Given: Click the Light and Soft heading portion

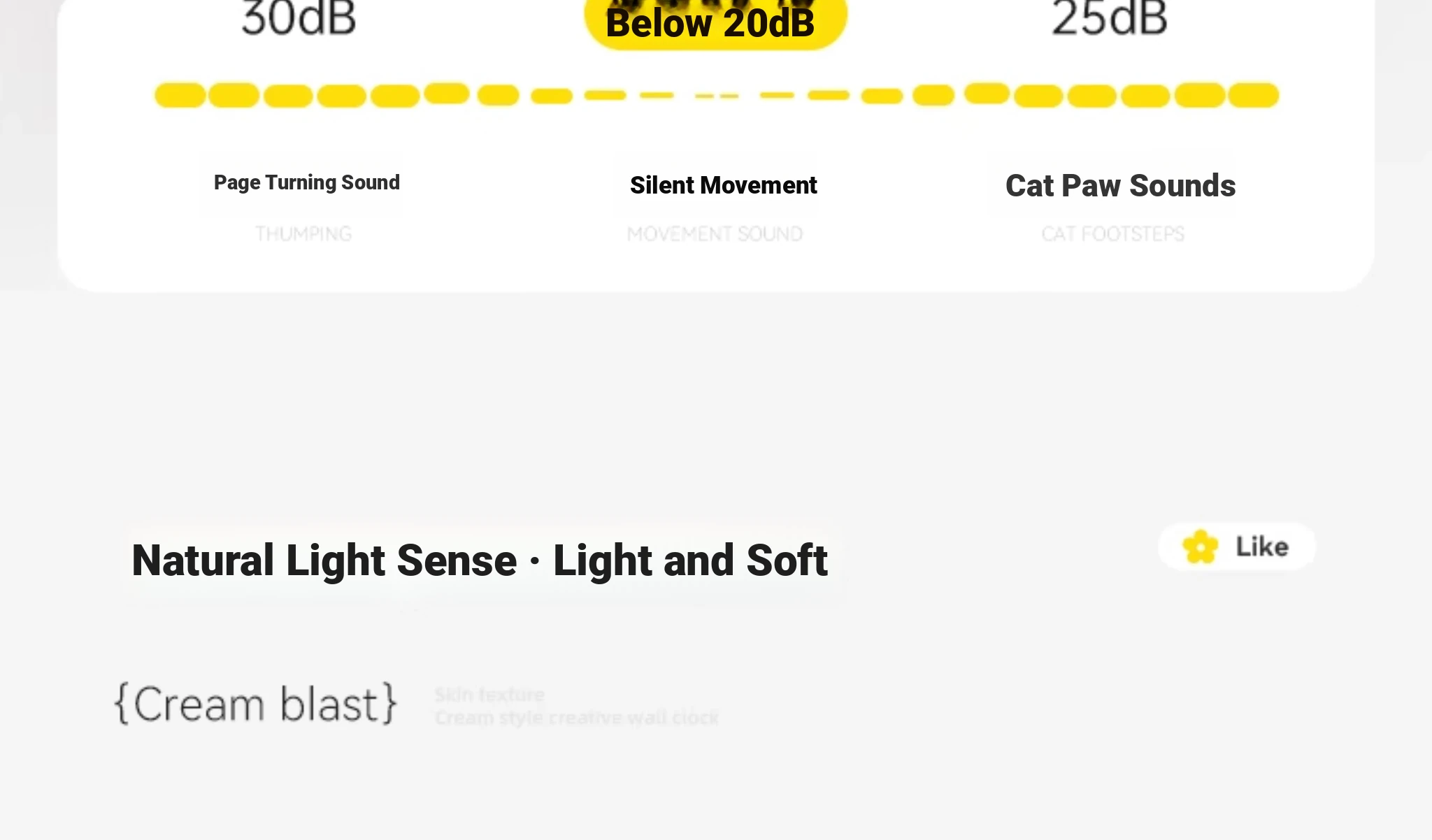Looking at the screenshot, I should coord(690,560).
